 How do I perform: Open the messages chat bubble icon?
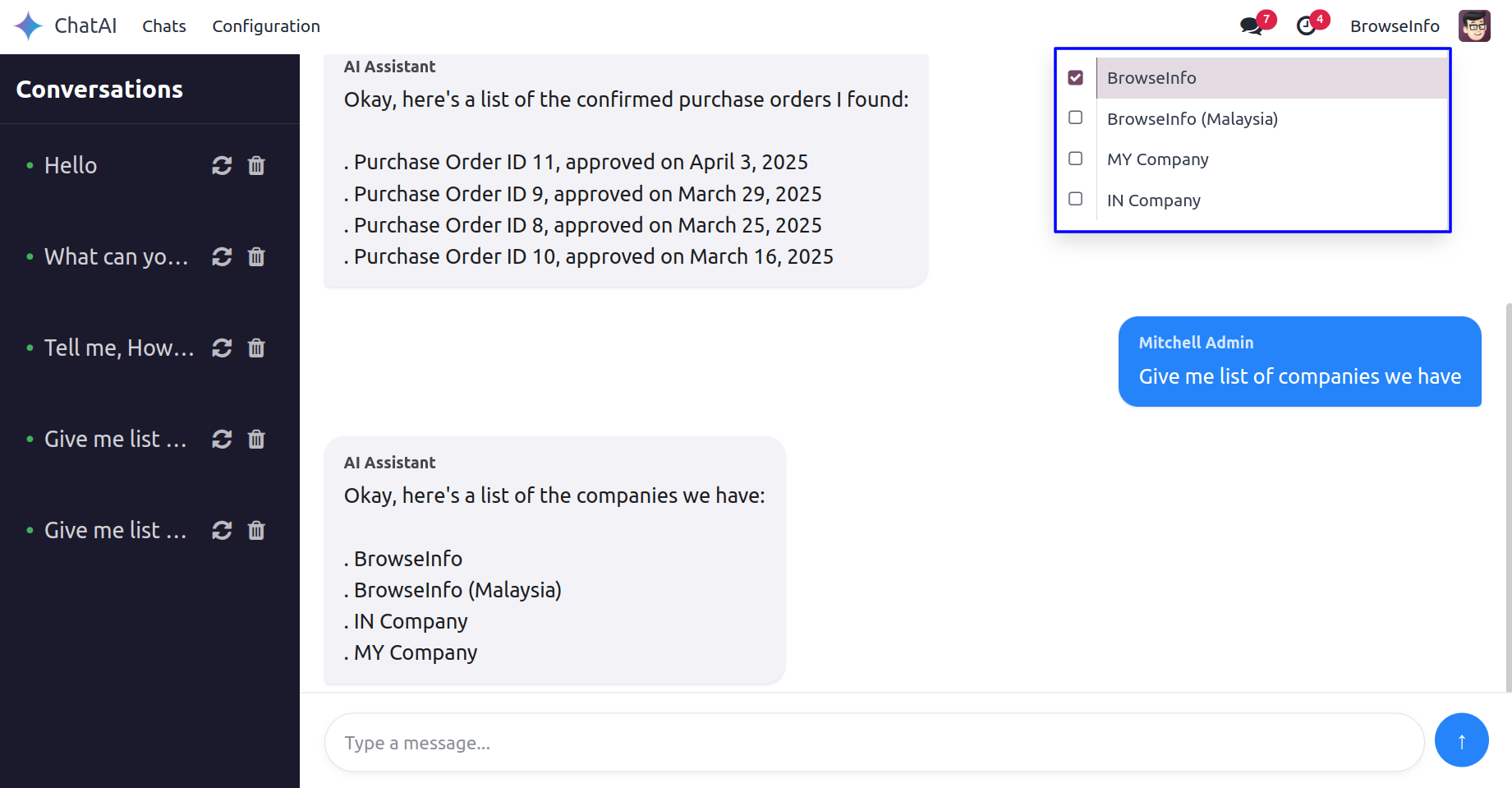(1251, 26)
